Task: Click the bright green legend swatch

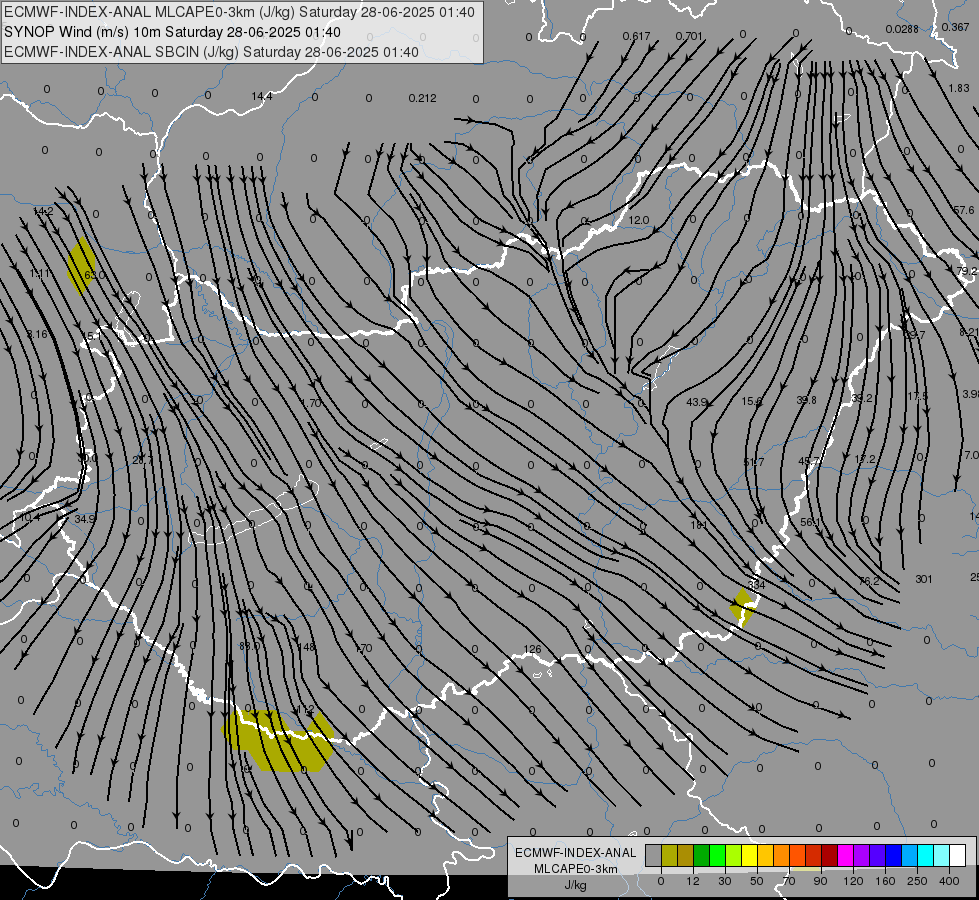Action: (717, 855)
